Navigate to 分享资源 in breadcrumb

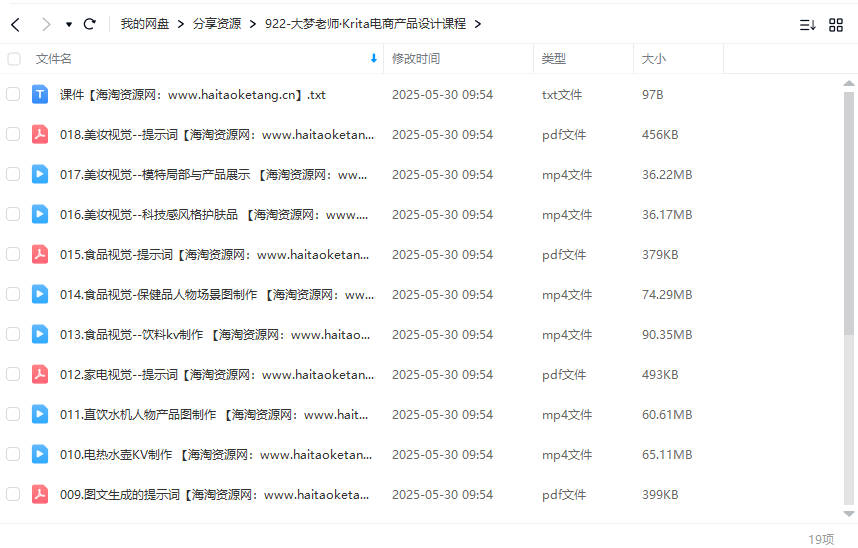[217, 24]
